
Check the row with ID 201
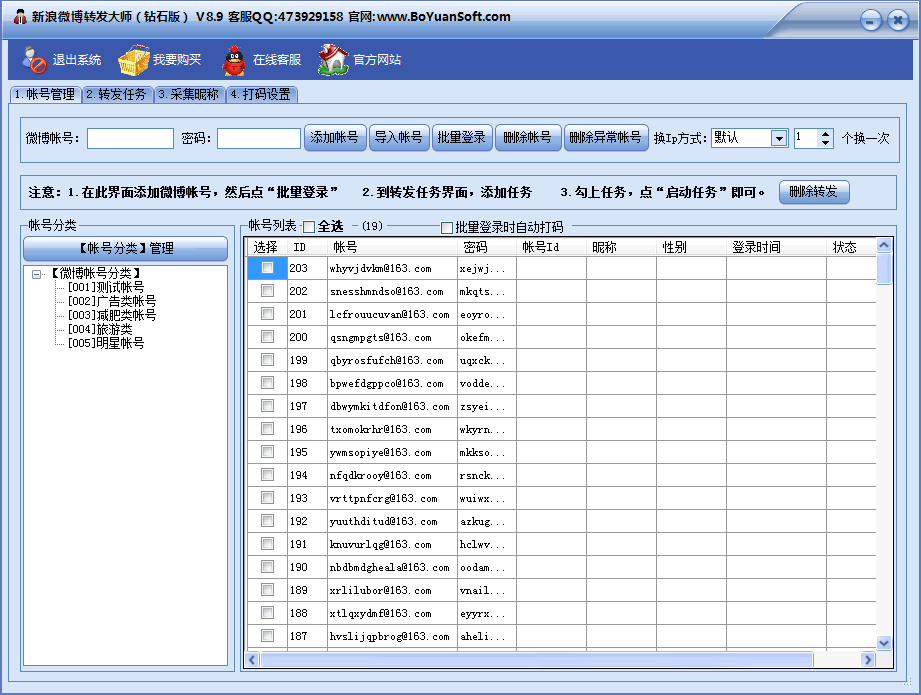point(267,314)
